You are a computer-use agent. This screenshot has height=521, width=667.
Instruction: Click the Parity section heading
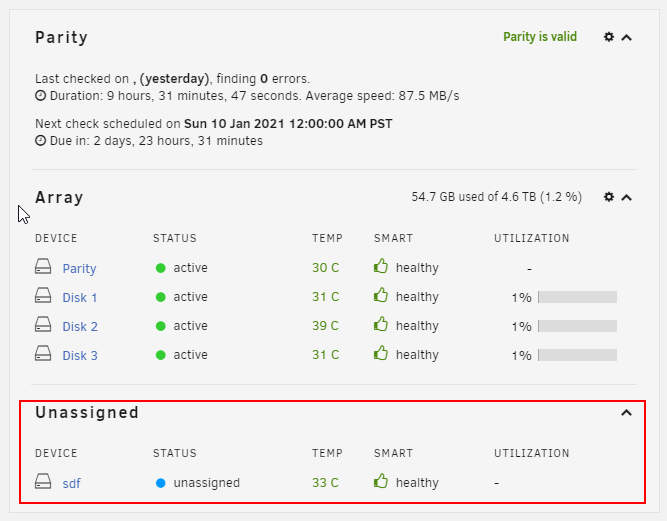pos(61,38)
